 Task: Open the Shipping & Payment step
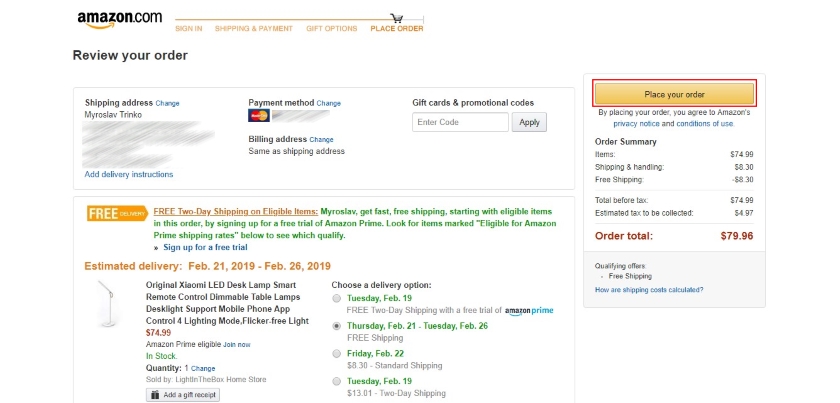pos(253,29)
